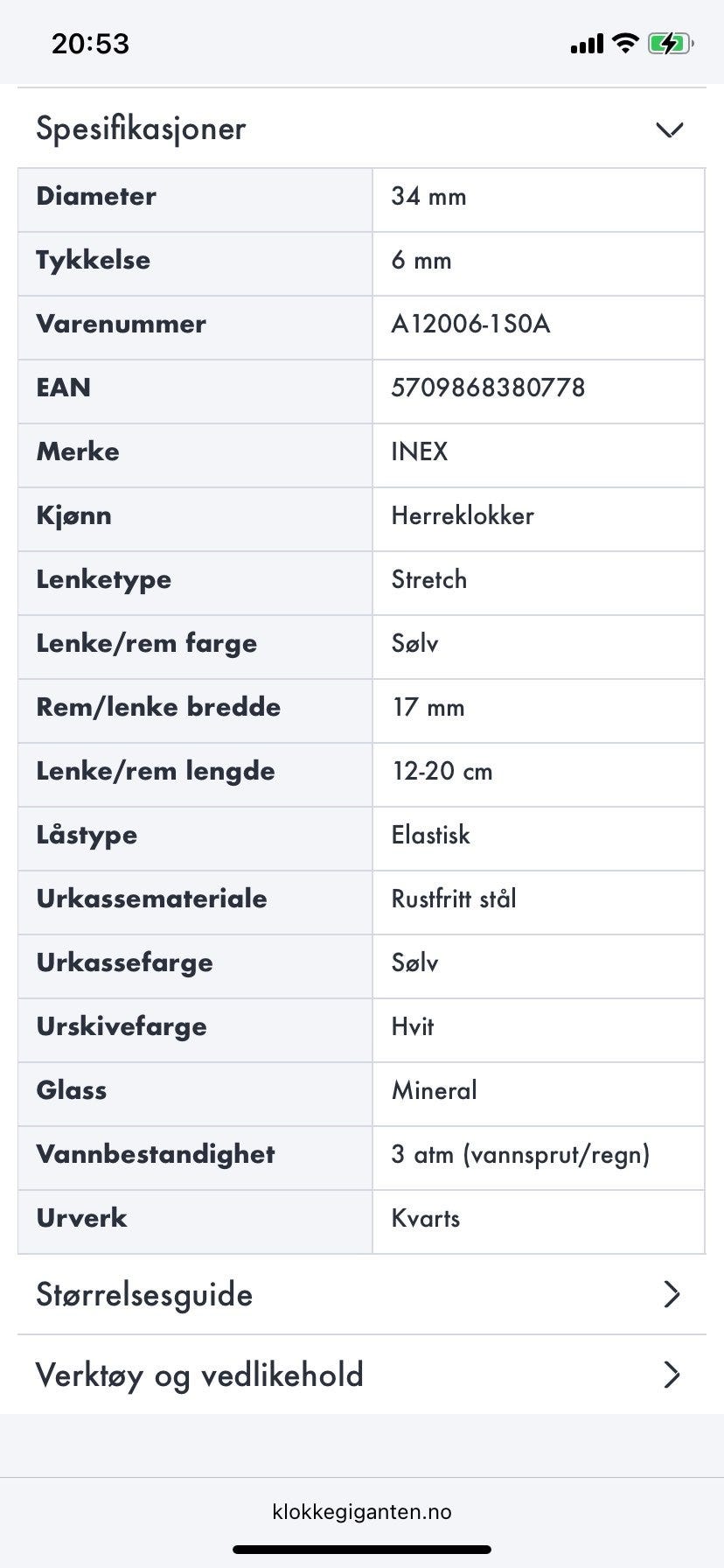Tap the 20:53 clock in status bar
Viewport: 724px width, 1568px height.
pos(90,43)
